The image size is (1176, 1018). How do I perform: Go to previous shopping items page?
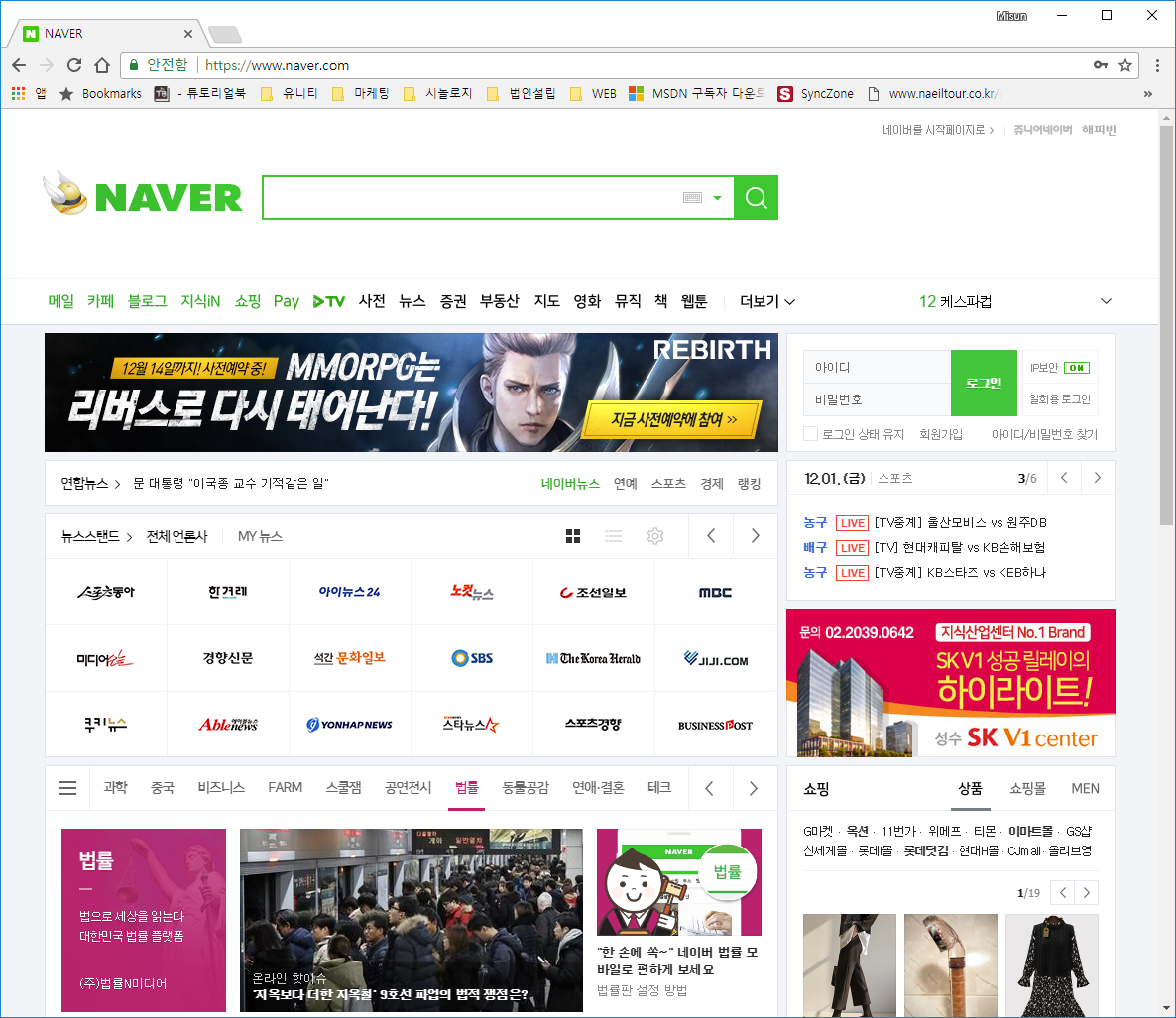pyautogui.click(x=1063, y=893)
